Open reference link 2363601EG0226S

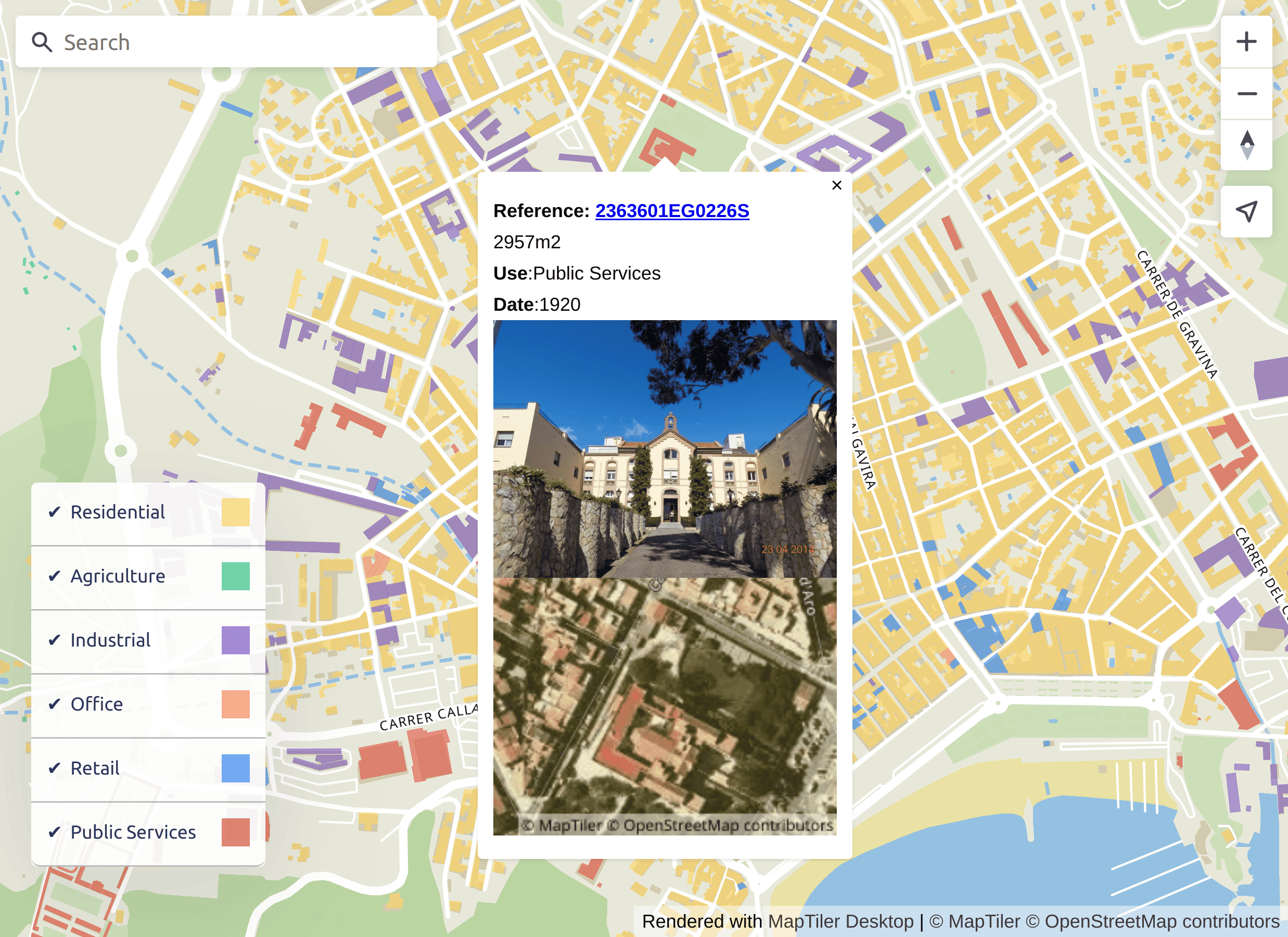click(671, 210)
